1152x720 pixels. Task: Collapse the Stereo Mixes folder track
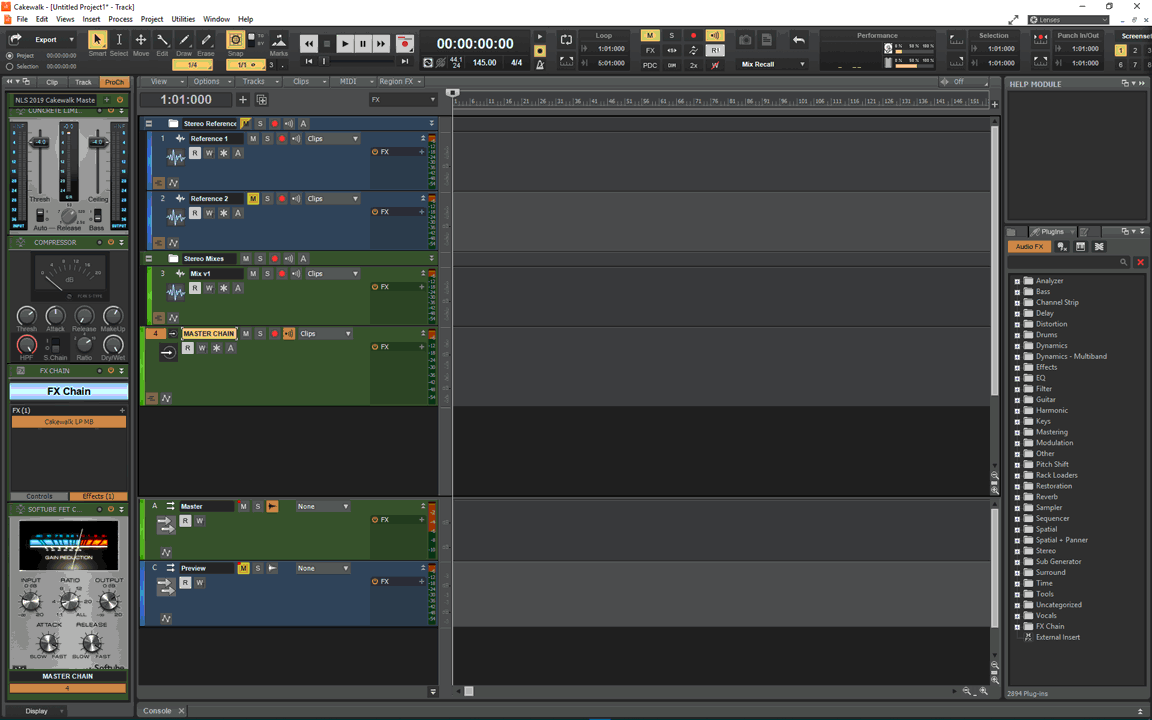[149, 259]
